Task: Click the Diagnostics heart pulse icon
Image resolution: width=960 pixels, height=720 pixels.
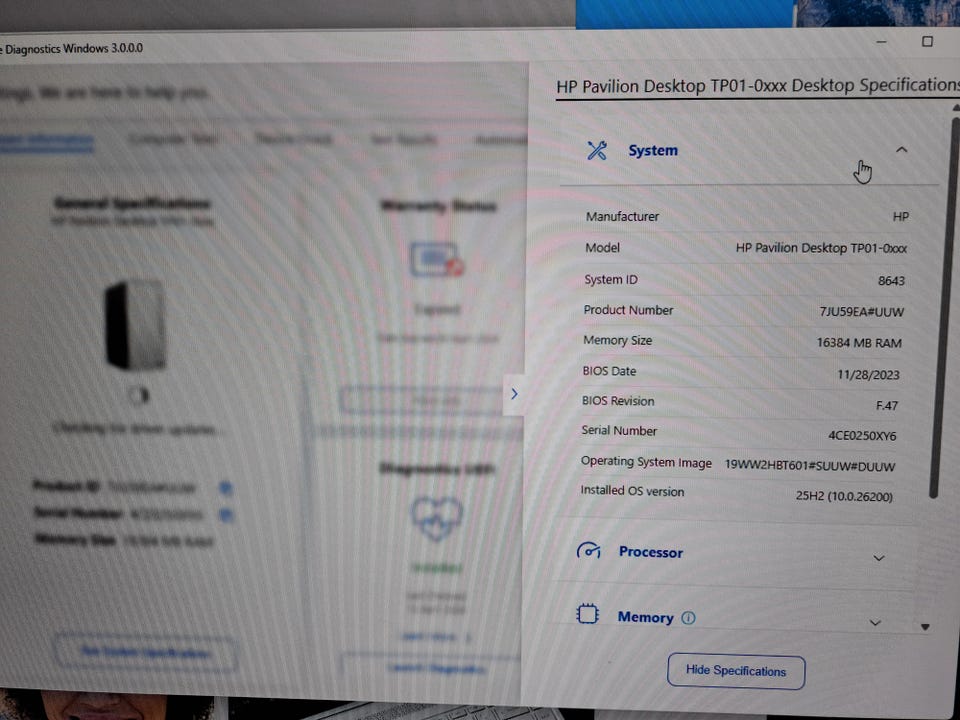Action: point(437,519)
